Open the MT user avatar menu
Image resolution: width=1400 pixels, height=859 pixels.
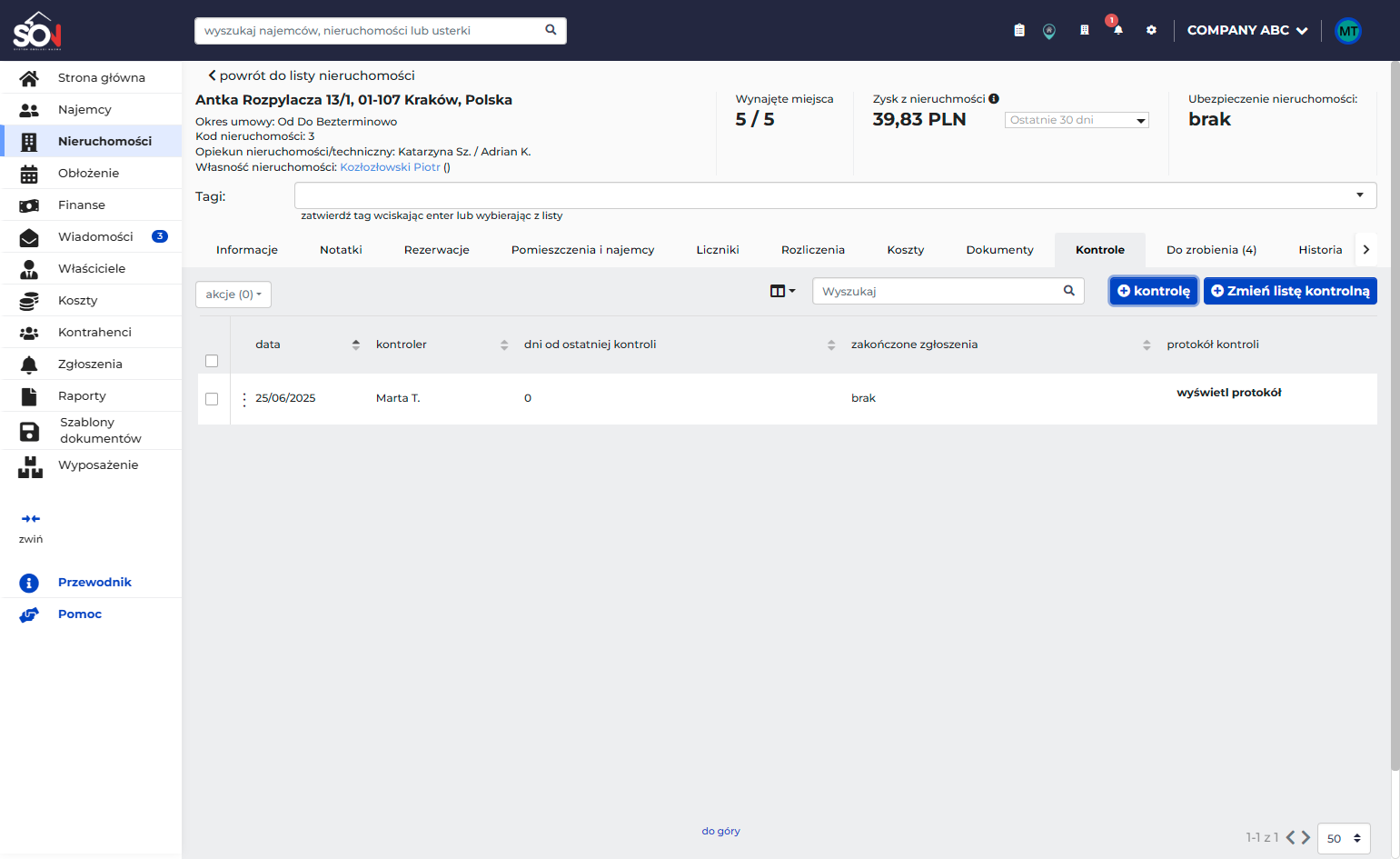tap(1348, 31)
